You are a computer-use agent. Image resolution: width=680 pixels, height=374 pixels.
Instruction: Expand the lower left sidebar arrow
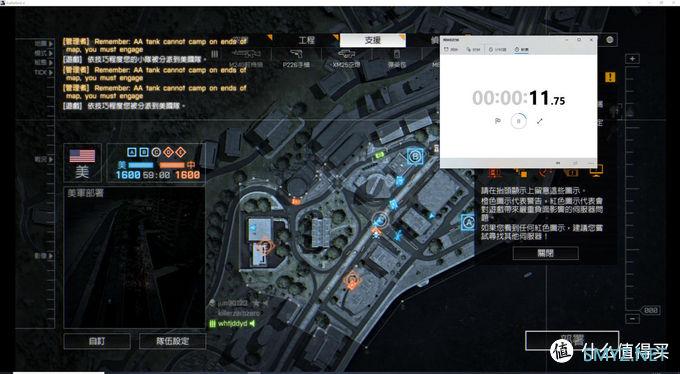[51, 256]
